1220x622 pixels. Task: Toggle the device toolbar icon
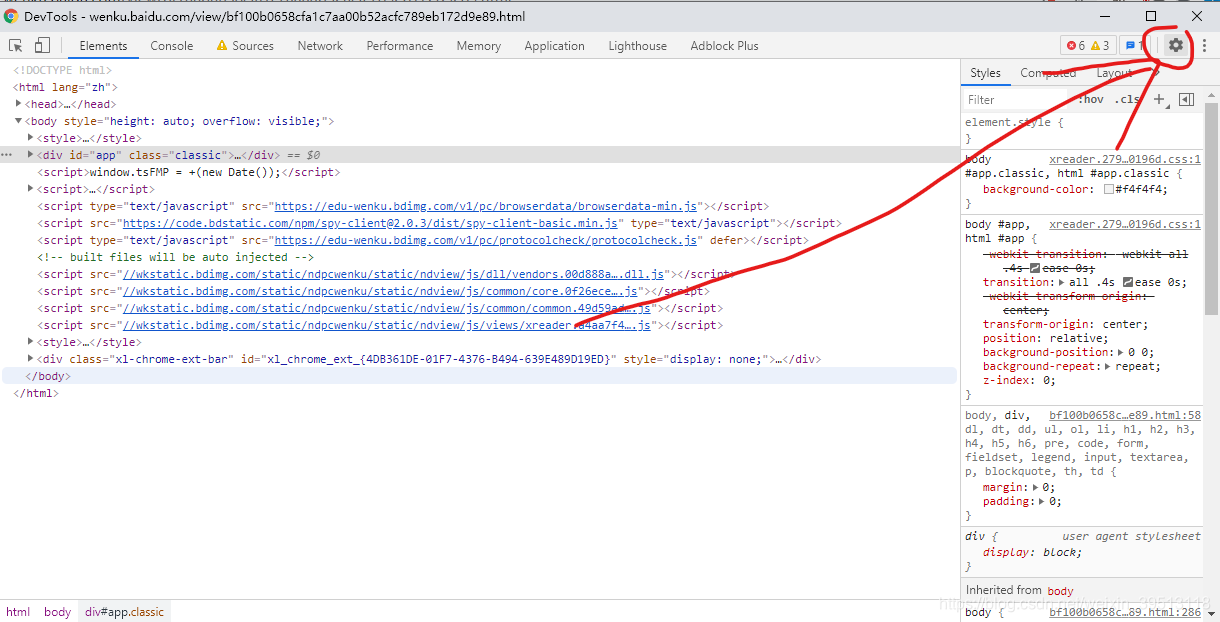(42, 46)
